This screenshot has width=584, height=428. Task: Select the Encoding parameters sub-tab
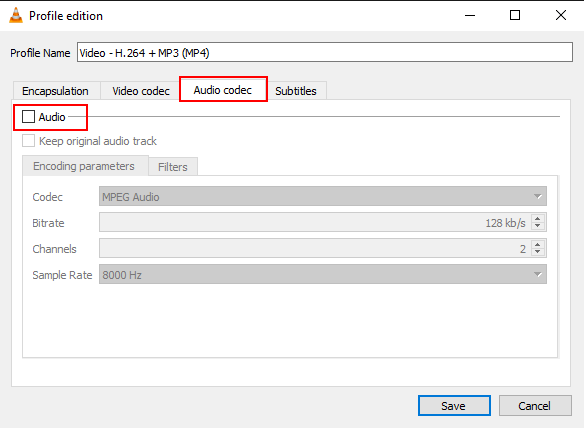[84, 166]
